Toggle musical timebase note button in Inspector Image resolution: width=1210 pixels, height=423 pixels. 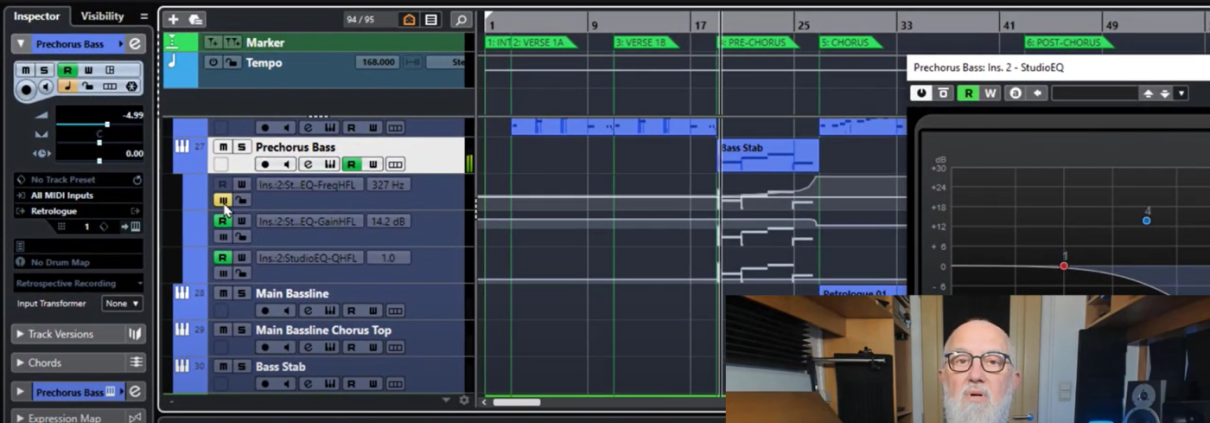[x=67, y=87]
